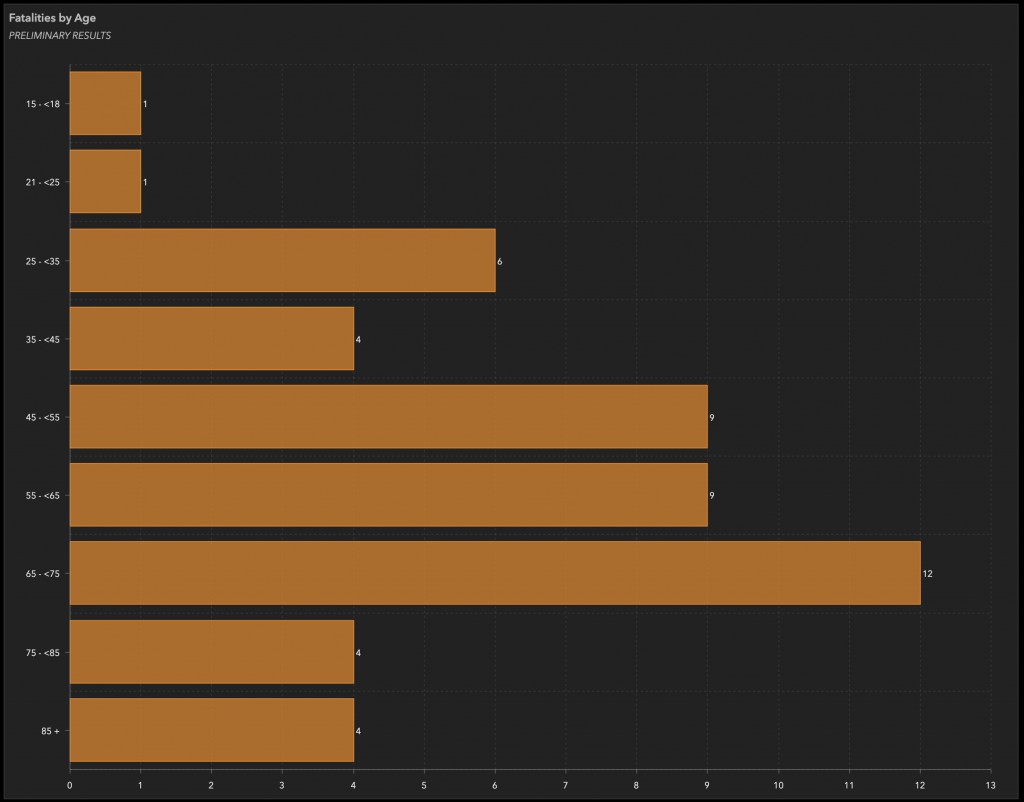Click the 45 - <55 axis category label
The height and width of the screenshot is (802, 1024).
tap(42, 417)
